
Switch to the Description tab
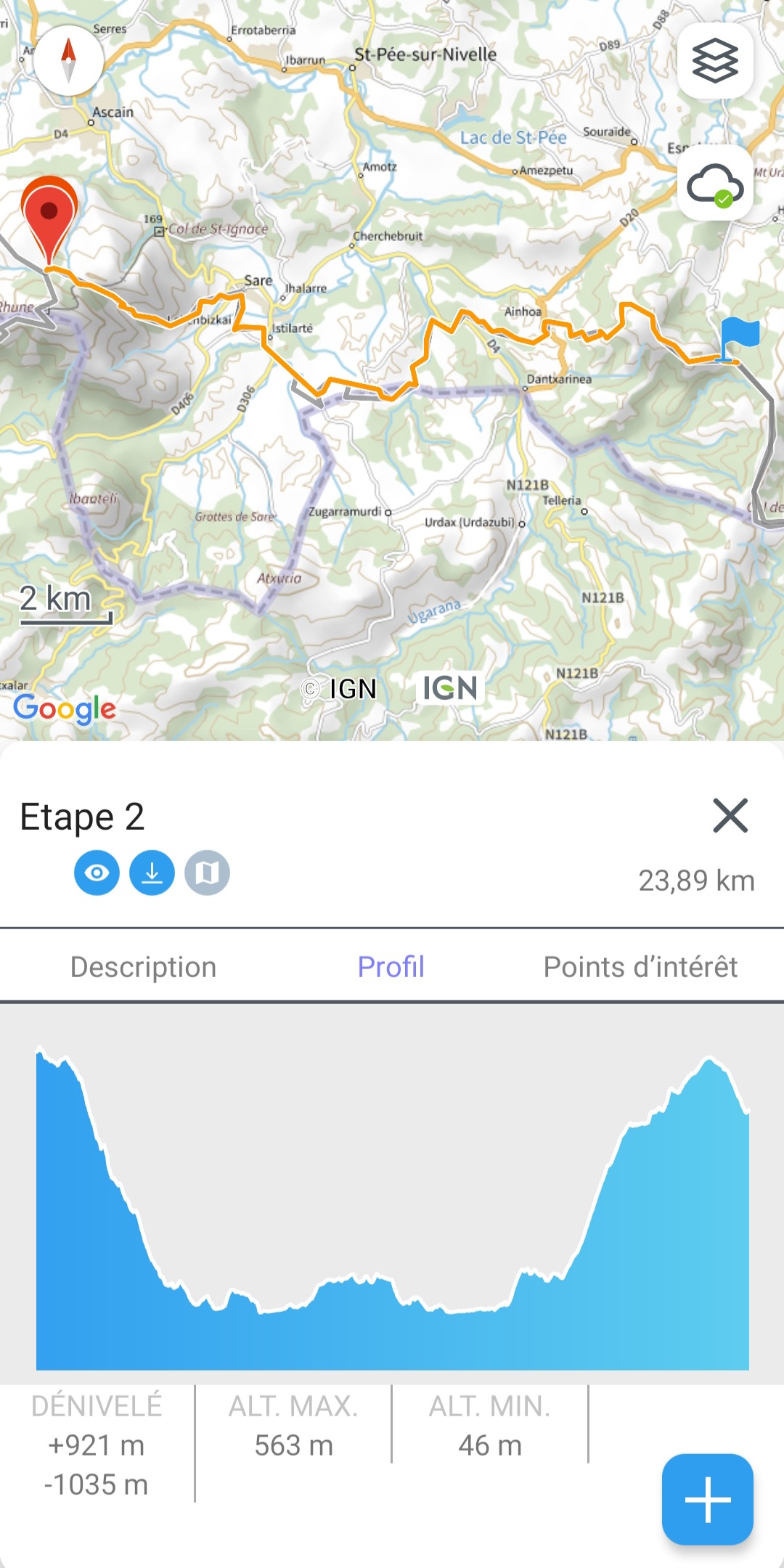tap(144, 967)
